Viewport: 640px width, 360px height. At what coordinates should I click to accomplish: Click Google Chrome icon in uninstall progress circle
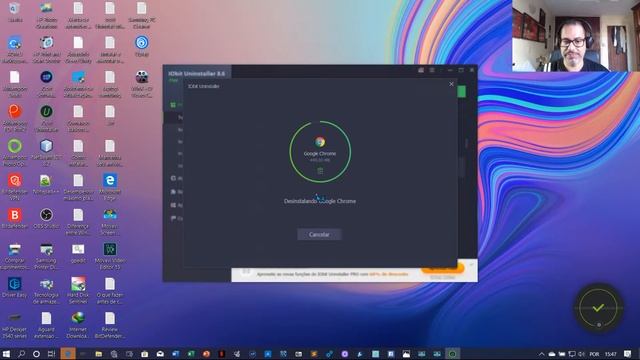click(x=320, y=142)
